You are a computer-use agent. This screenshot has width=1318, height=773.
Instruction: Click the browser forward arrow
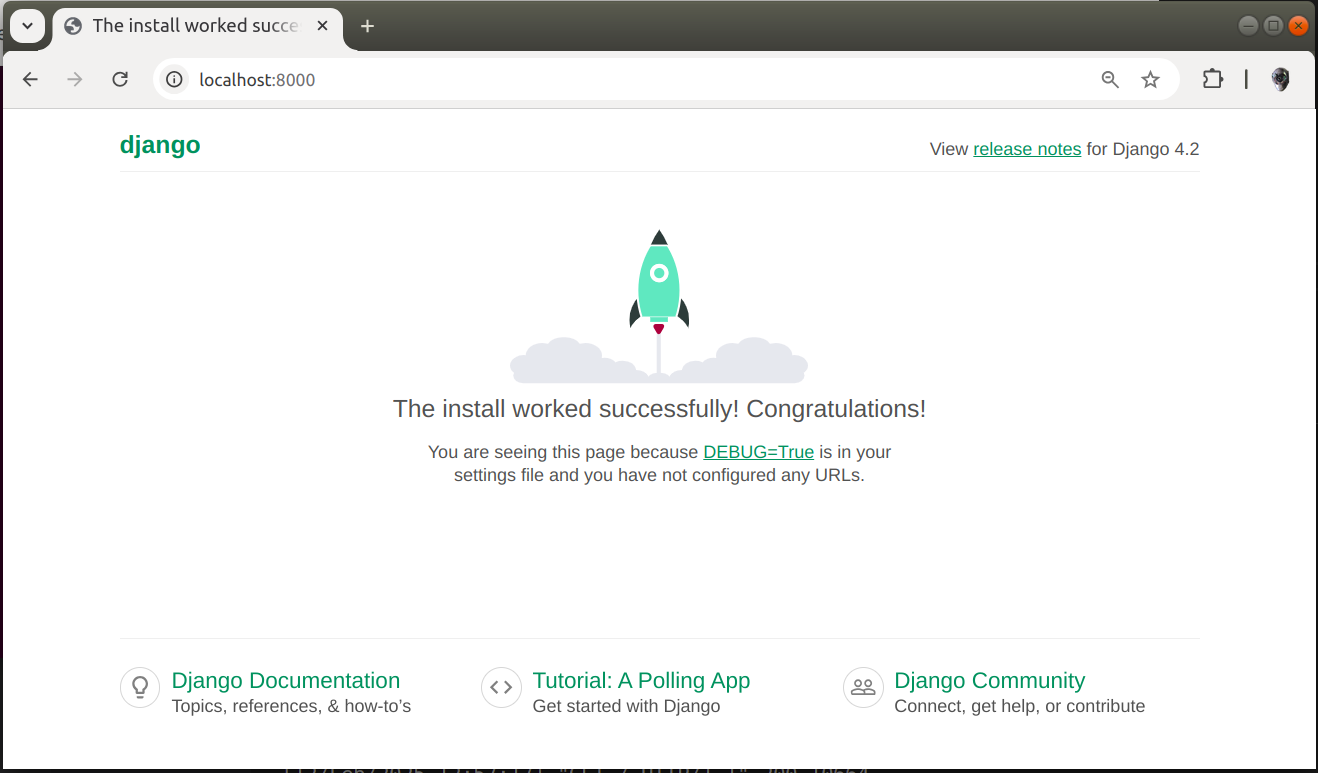pyautogui.click(x=75, y=80)
